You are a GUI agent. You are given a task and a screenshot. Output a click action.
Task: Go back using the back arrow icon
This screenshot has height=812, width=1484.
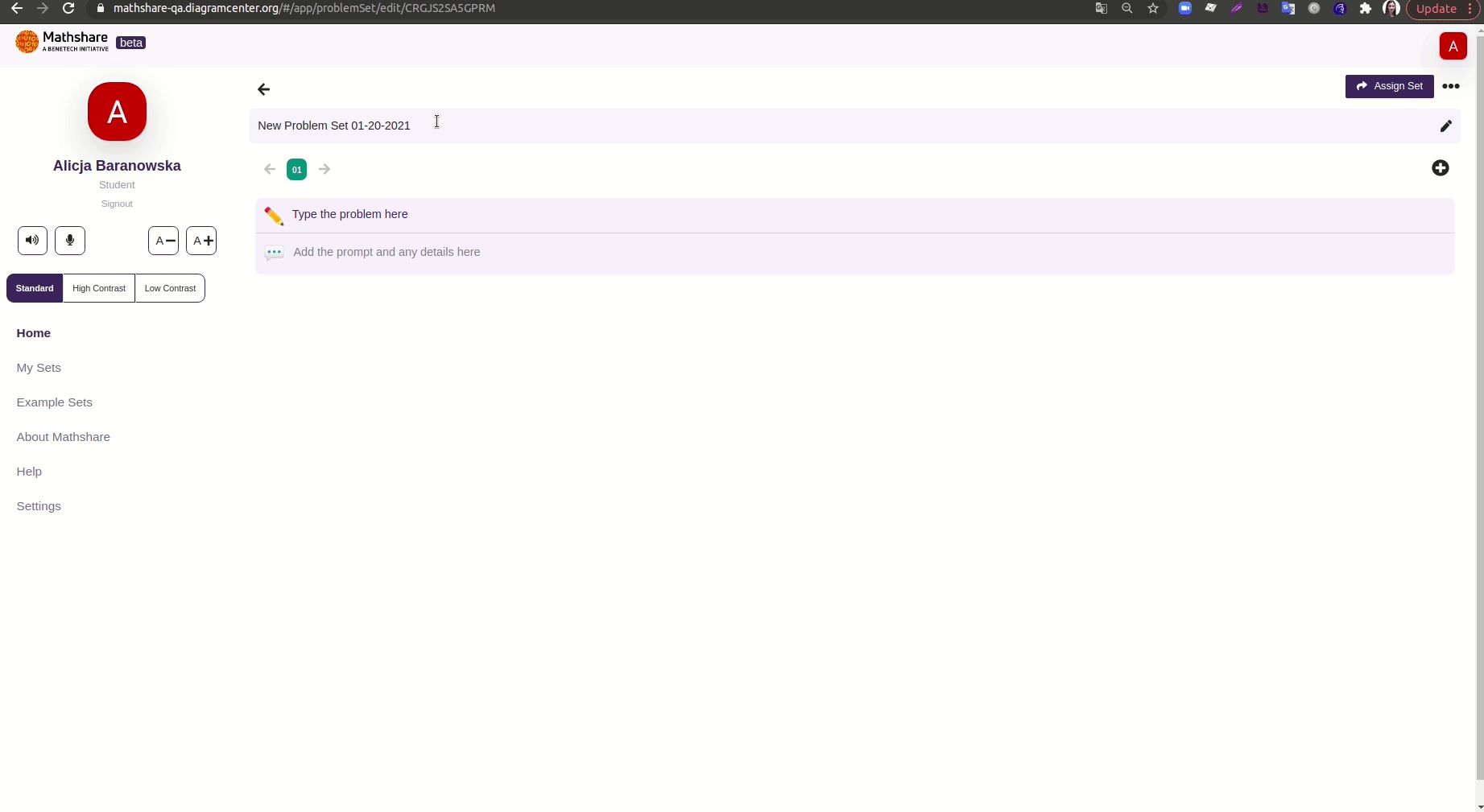click(x=263, y=89)
